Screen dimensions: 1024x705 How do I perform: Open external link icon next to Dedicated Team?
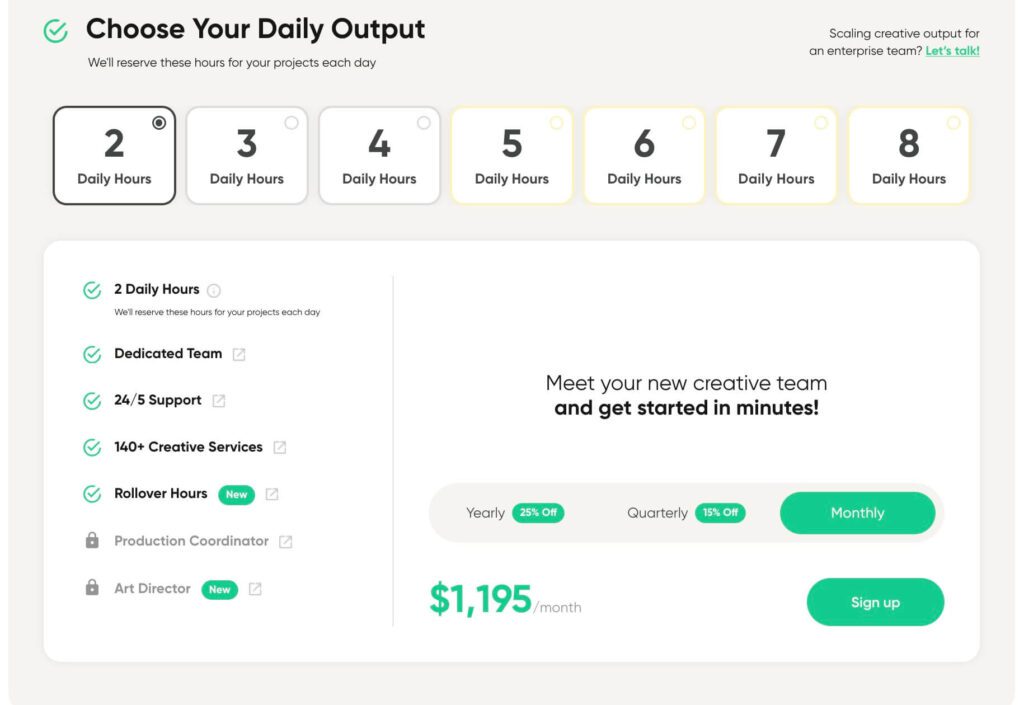[239, 354]
